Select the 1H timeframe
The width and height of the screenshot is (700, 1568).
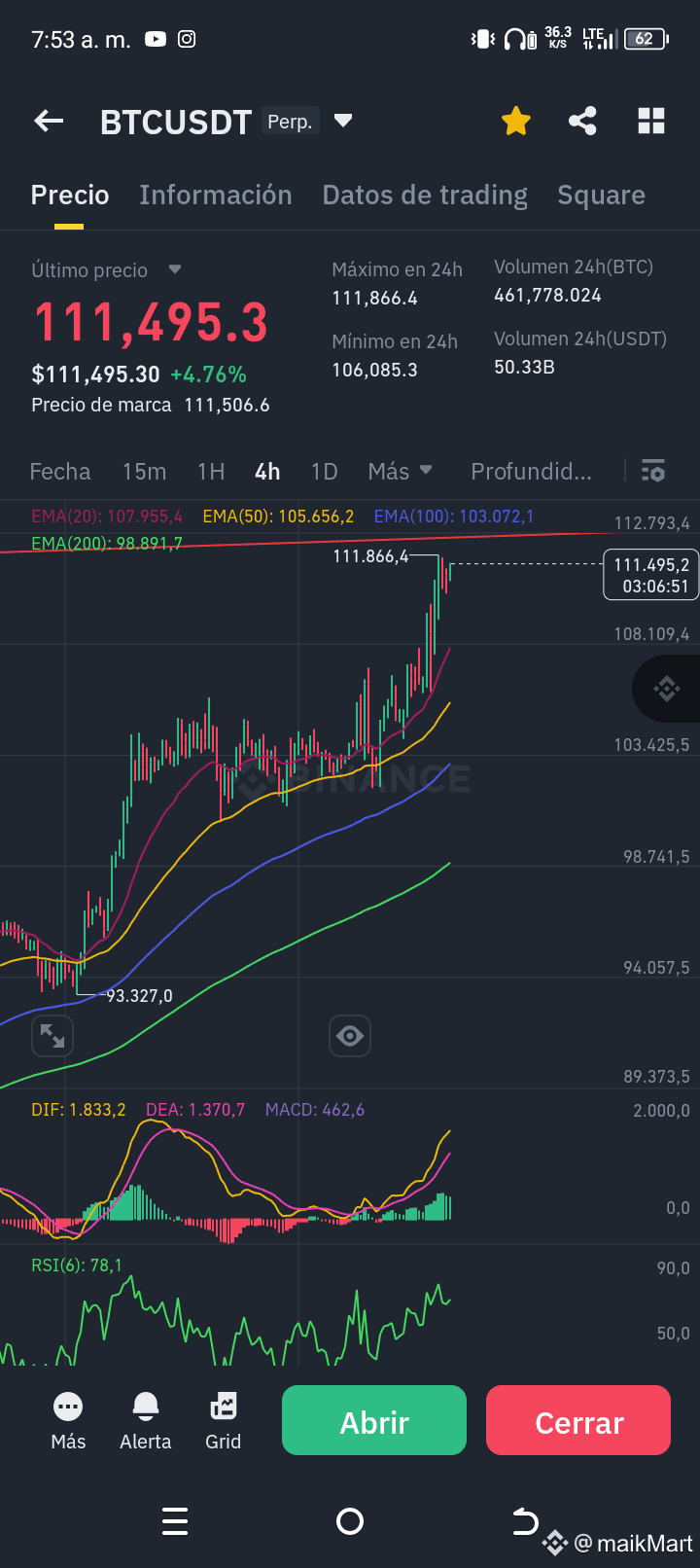coord(211,472)
